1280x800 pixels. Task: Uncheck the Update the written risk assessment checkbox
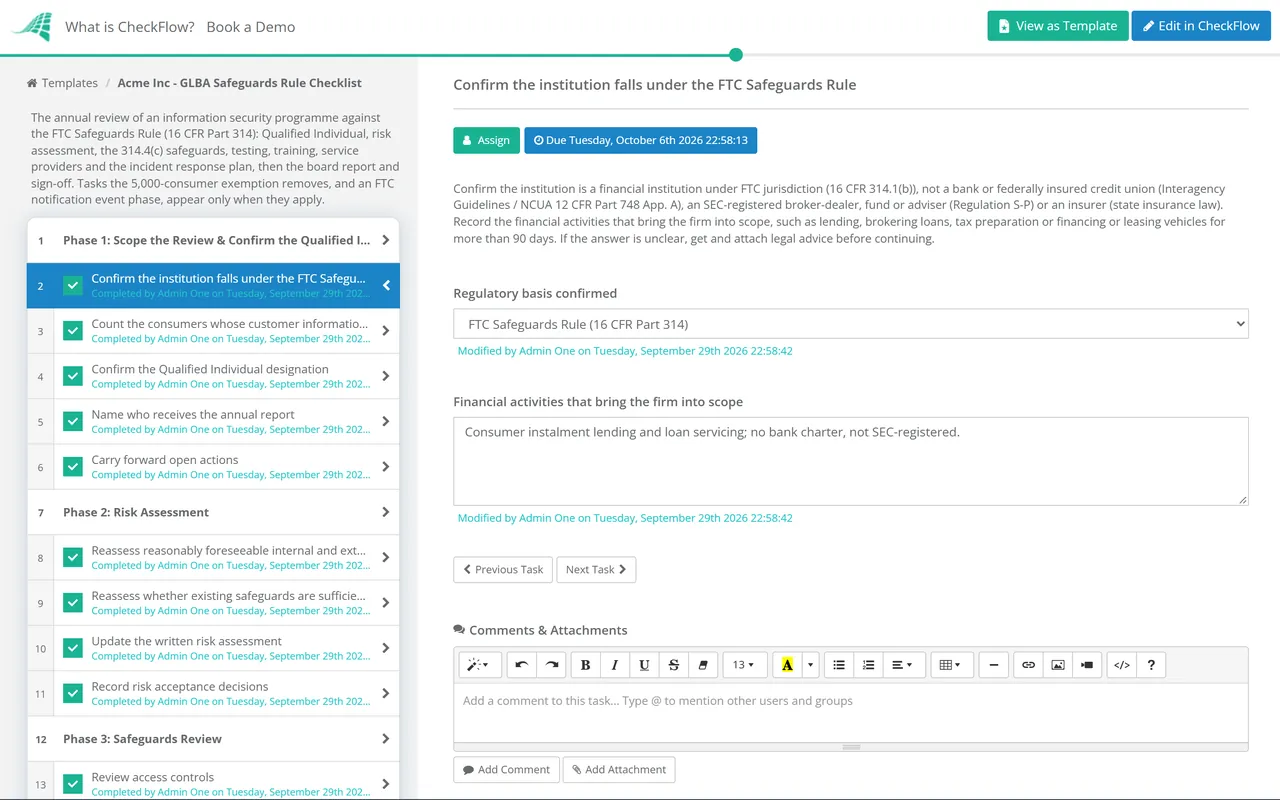pos(73,648)
